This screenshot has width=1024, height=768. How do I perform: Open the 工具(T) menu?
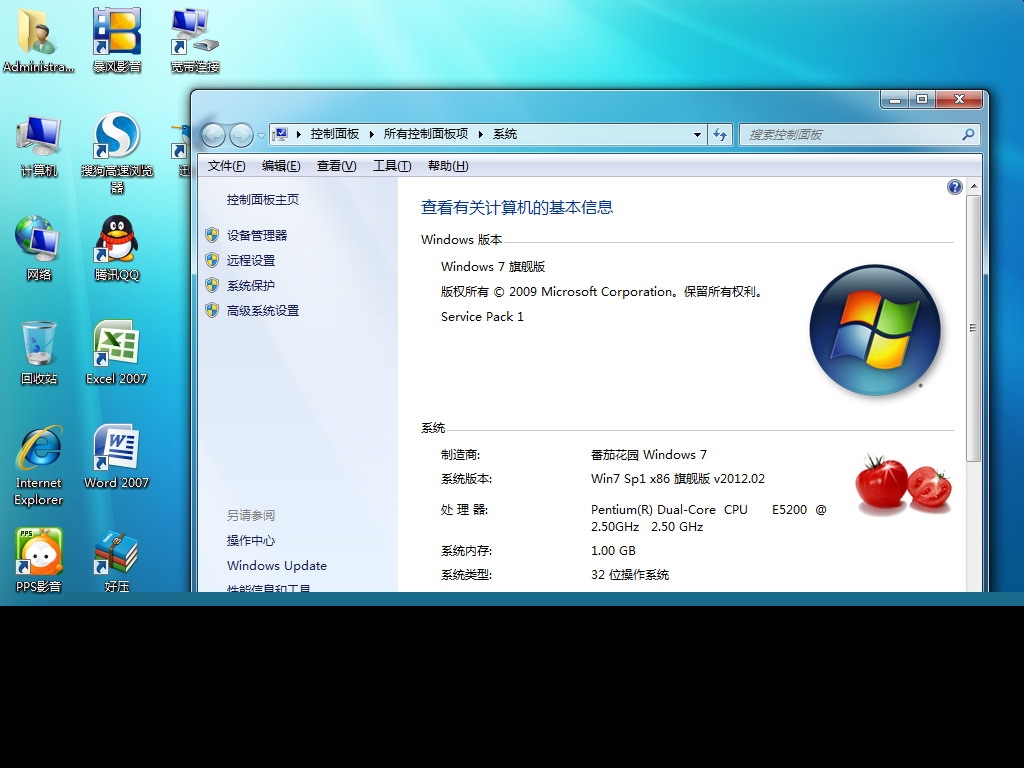tap(392, 166)
